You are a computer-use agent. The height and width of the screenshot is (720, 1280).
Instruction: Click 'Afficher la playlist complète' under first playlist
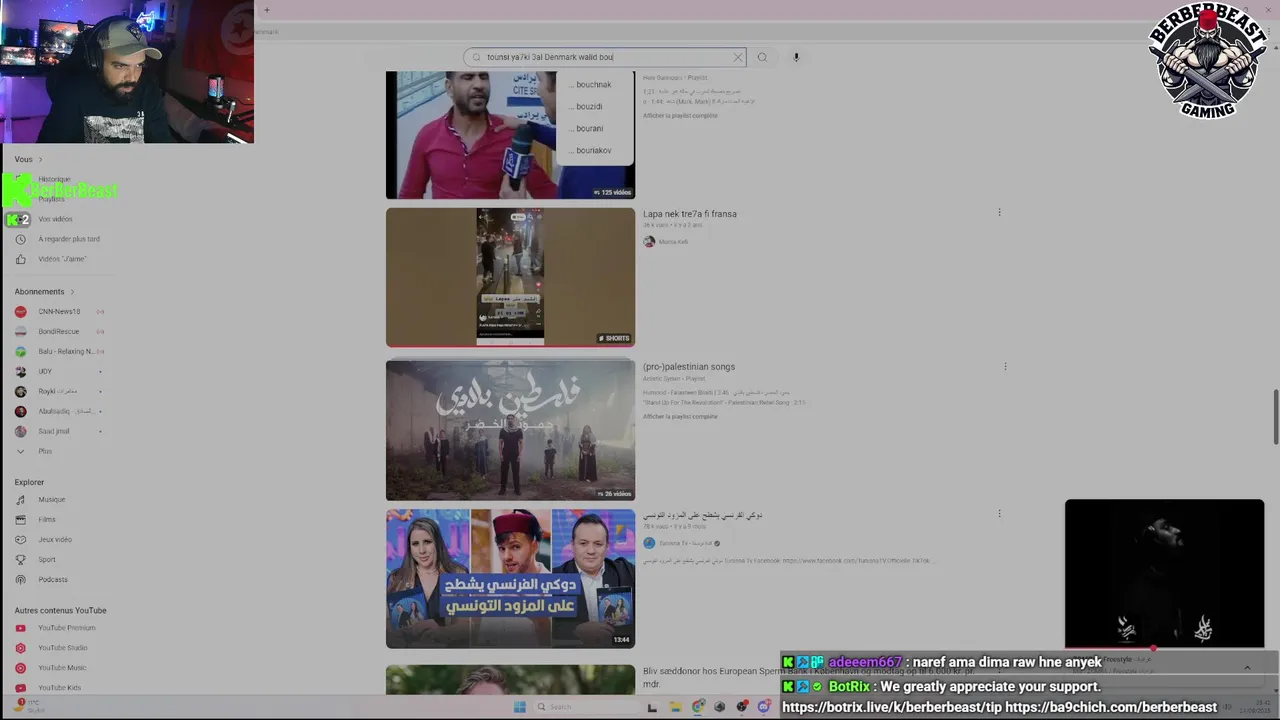(x=680, y=115)
